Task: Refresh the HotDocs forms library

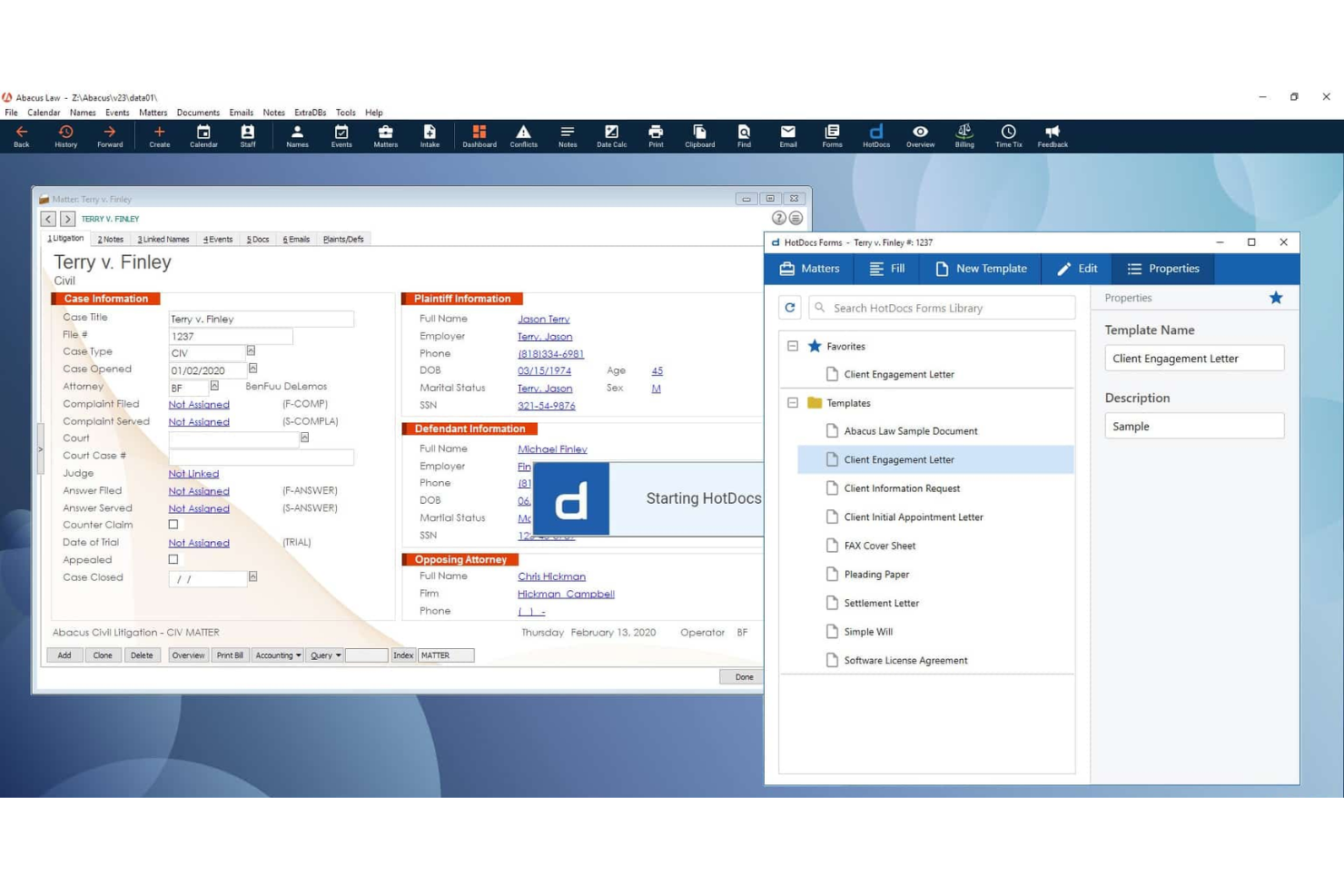Action: tap(790, 308)
